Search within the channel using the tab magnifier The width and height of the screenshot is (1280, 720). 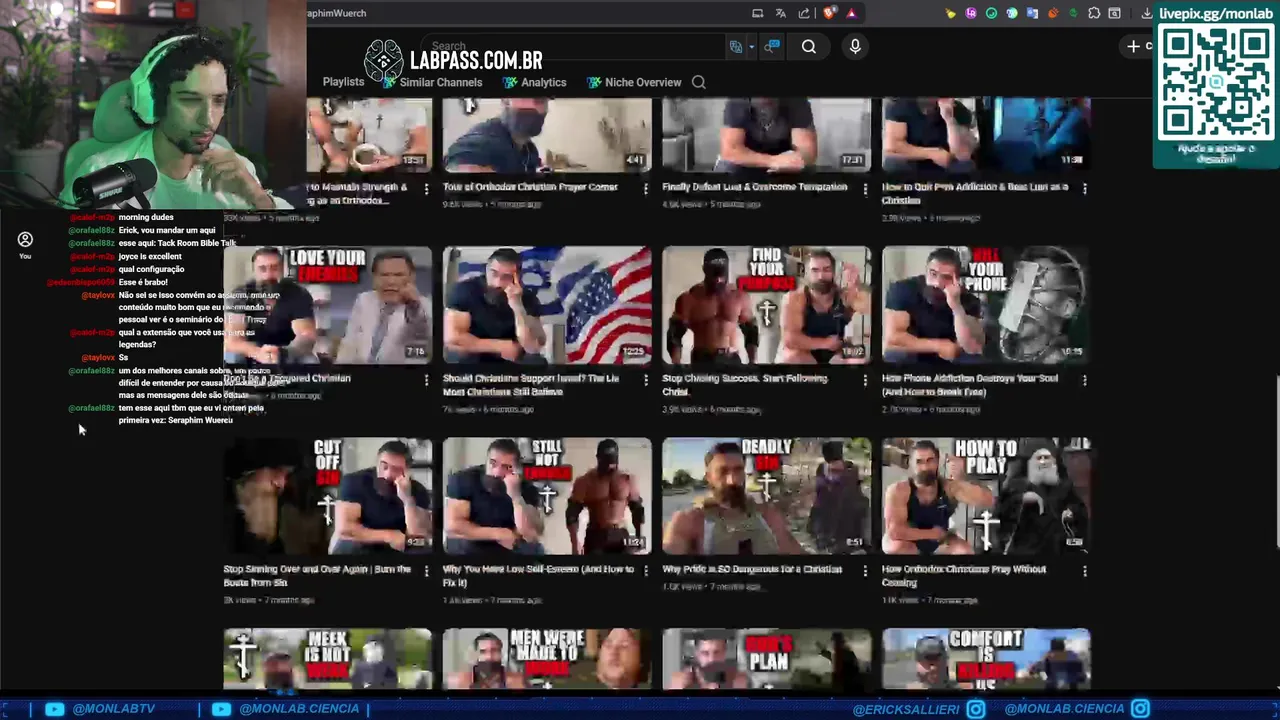(x=699, y=82)
